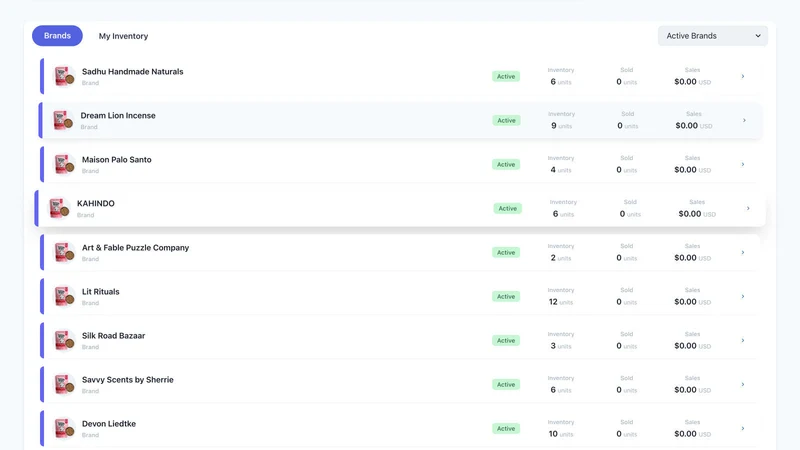Image resolution: width=800 pixels, height=450 pixels.
Task: Click 0 units sold for Maison Palo Santo
Action: point(627,170)
